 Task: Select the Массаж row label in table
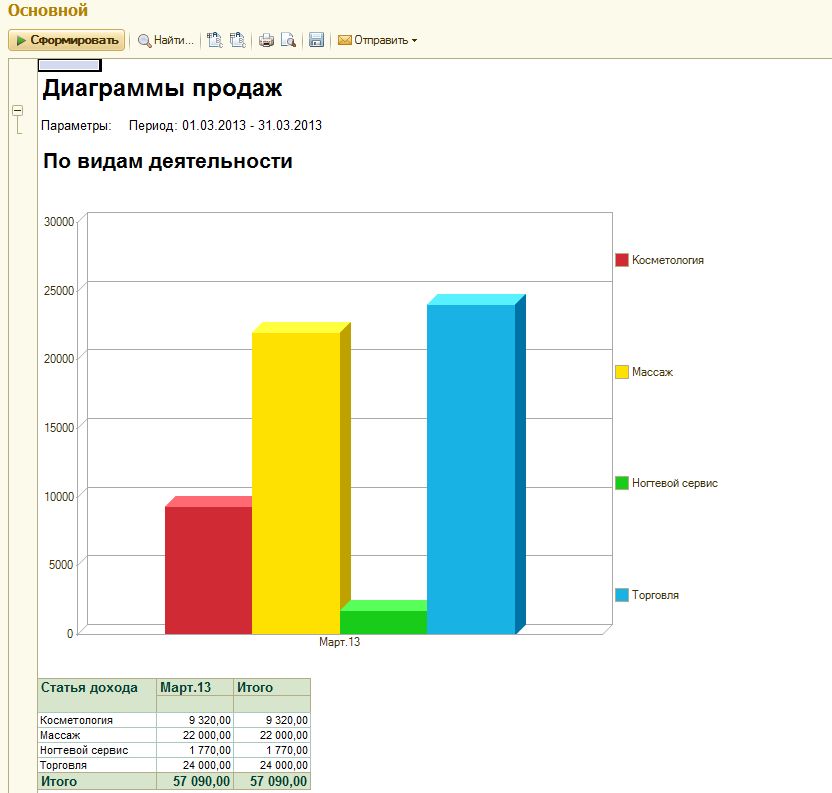(x=97, y=735)
